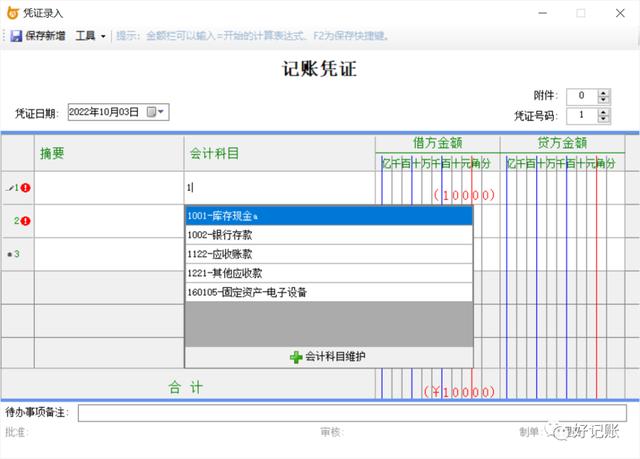Click the pencil edit indicator on row 1

coord(10,188)
